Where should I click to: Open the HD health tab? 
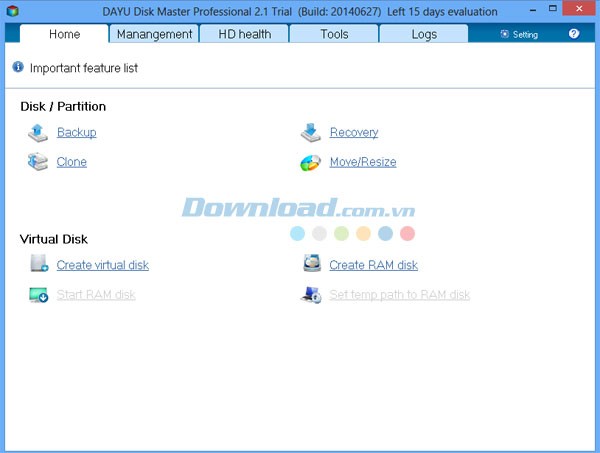point(244,34)
